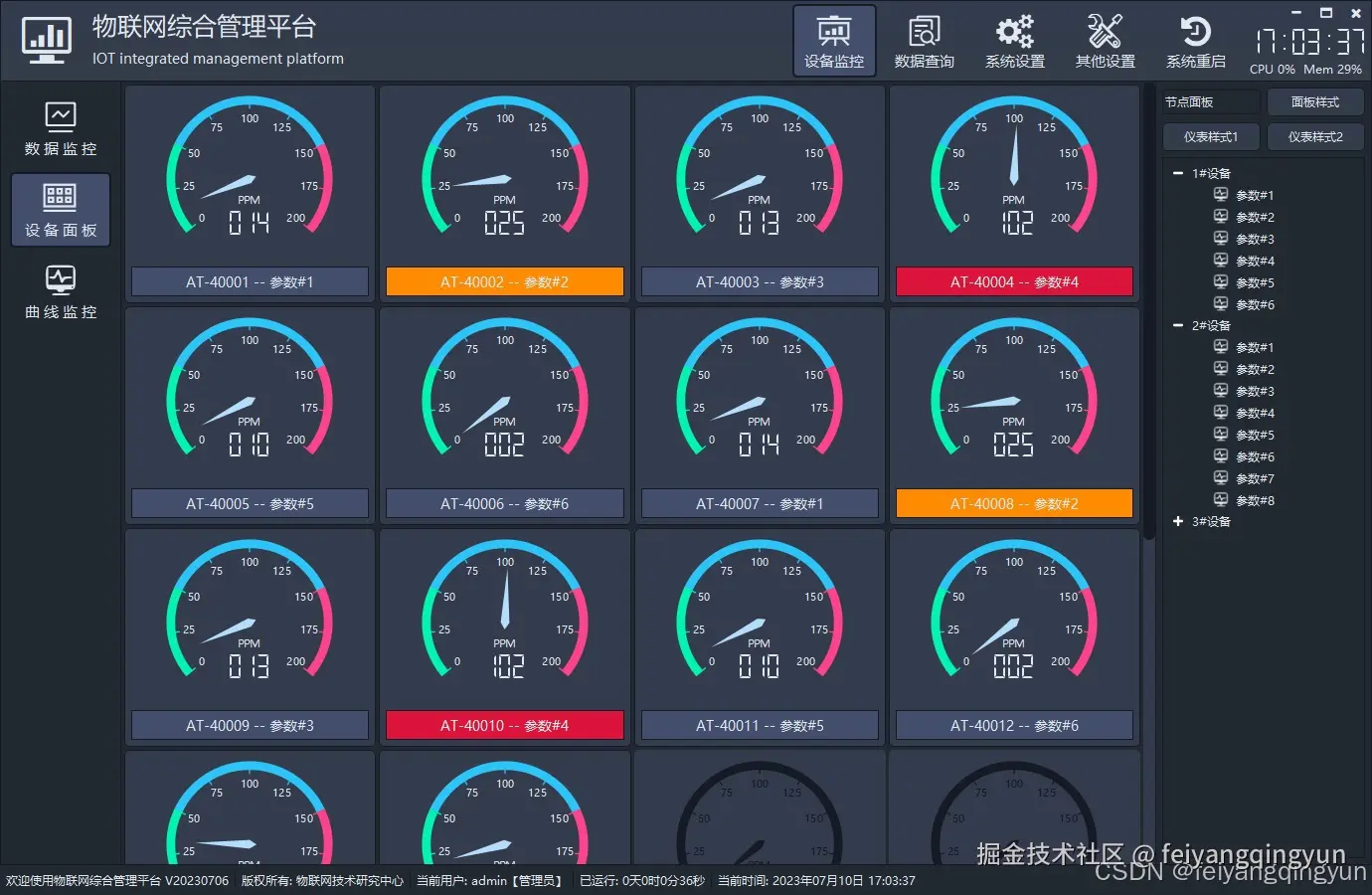The image size is (1372, 895).
Task: Click the IOT integrated management platform subtitle
Action: tap(218, 59)
